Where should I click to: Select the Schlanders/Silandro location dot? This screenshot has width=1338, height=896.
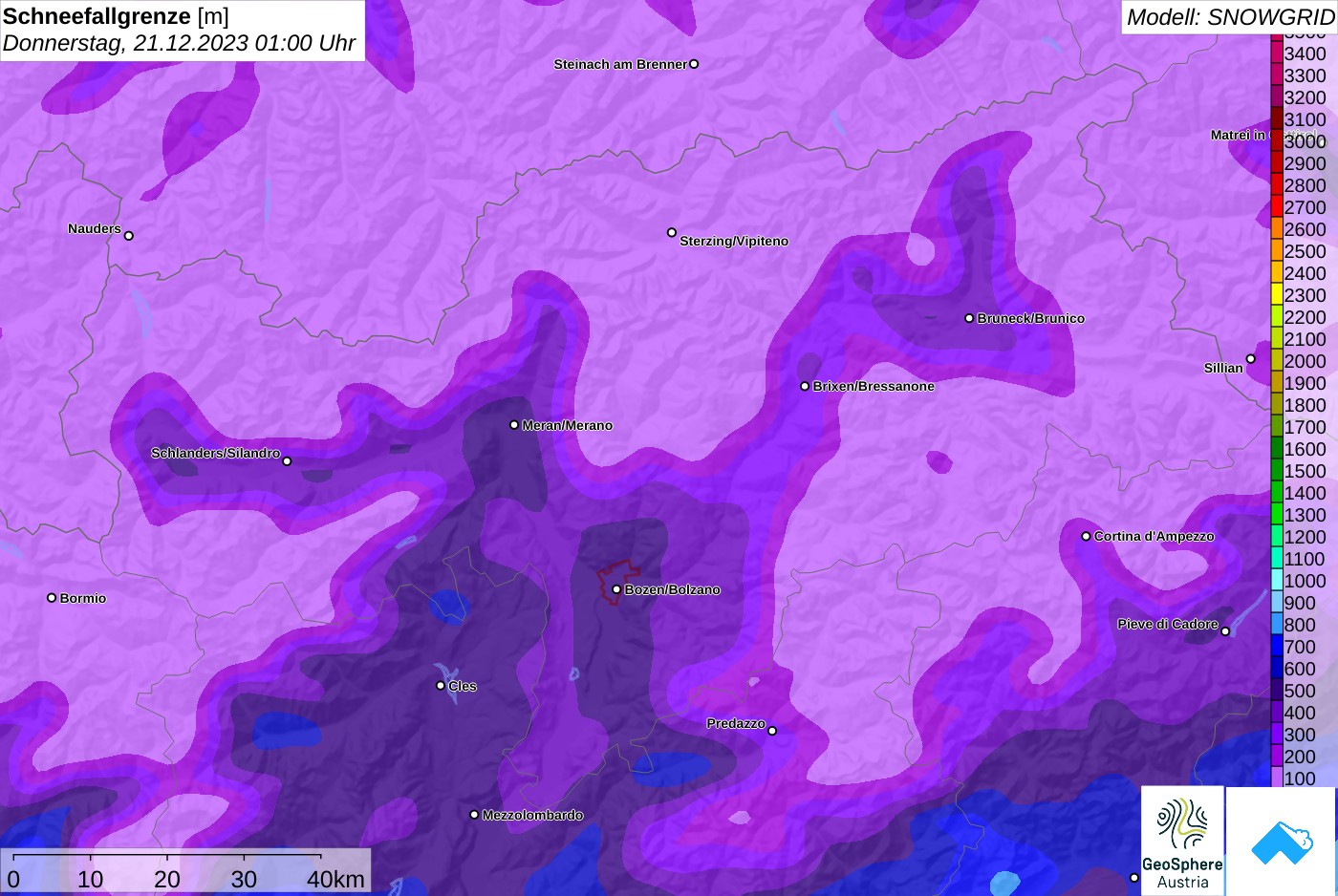point(287,461)
